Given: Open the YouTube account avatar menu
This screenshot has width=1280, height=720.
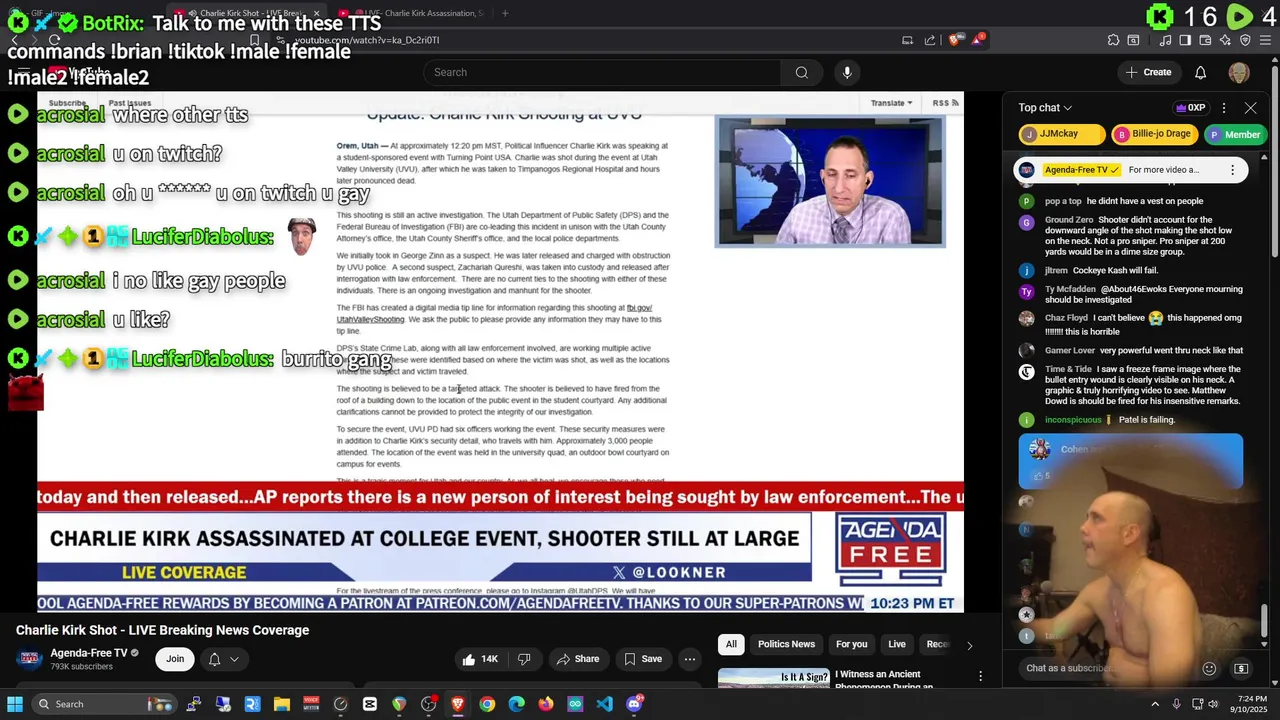Looking at the screenshot, I should tap(1239, 72).
